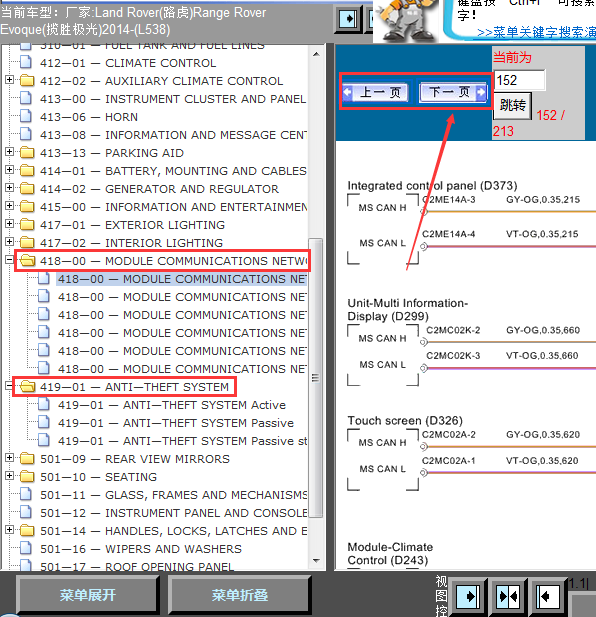The height and width of the screenshot is (617, 596).
Task: Collapse the 419-01 Anti-Theft System node
Action: (x=9, y=386)
